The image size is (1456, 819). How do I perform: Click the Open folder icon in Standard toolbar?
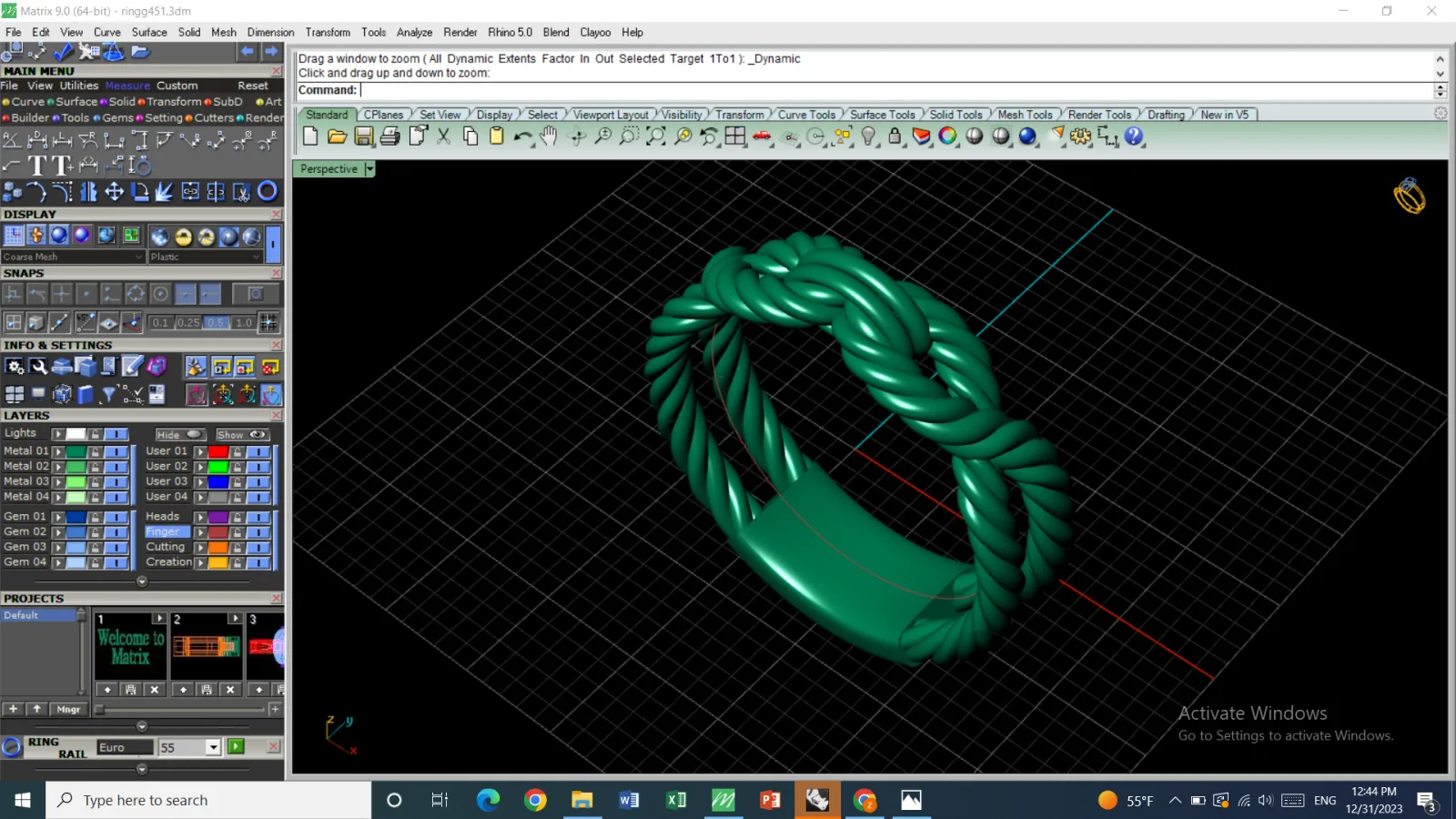pos(337,136)
